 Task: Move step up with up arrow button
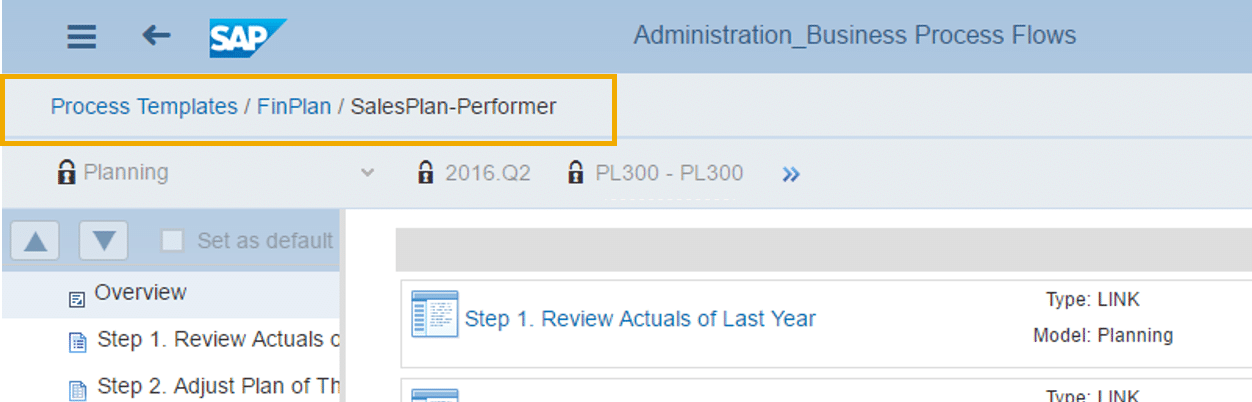35,241
